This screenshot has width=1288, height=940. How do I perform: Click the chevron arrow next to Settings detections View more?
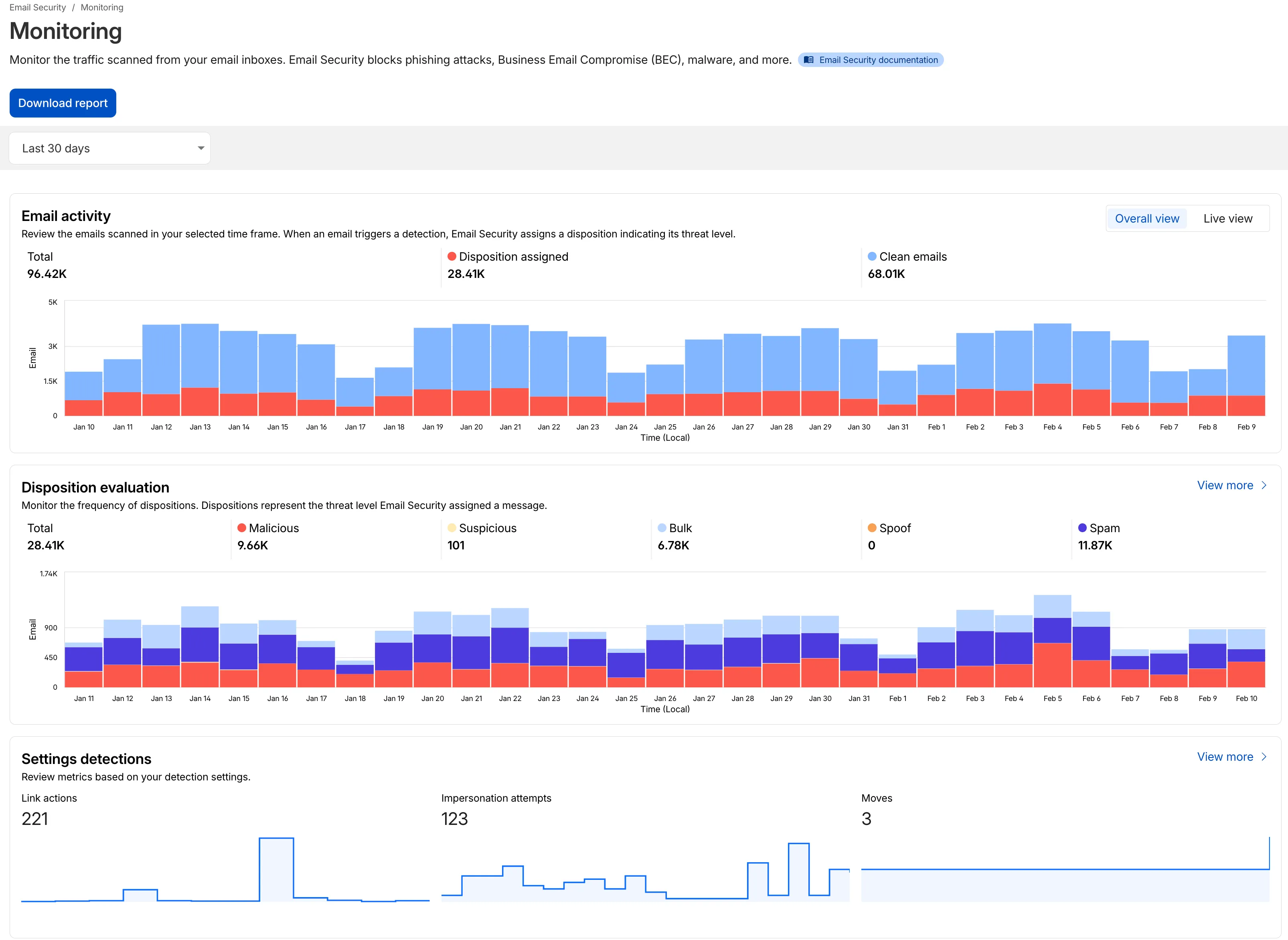tap(1264, 757)
